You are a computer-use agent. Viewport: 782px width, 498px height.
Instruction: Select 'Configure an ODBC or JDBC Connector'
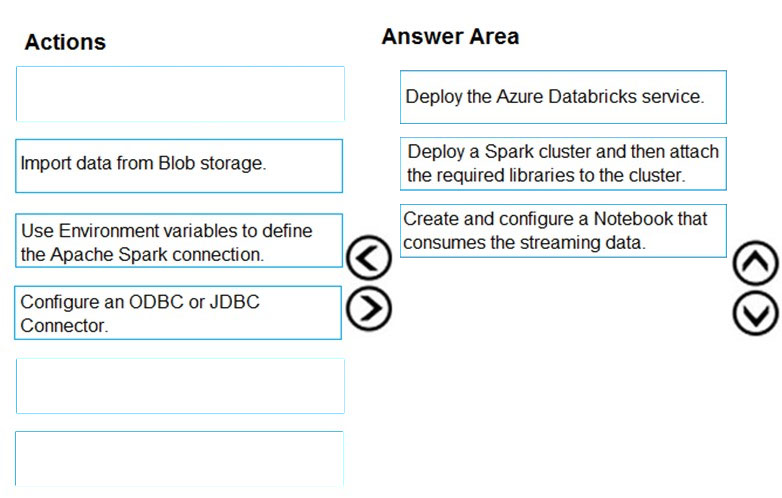tap(178, 313)
